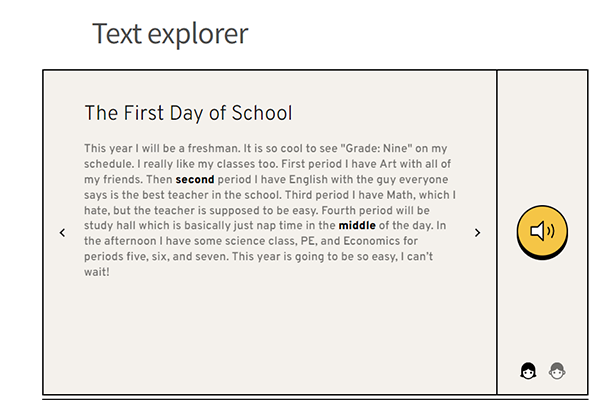Go to next text with right arrow
The image size is (600, 400).
coord(477,232)
